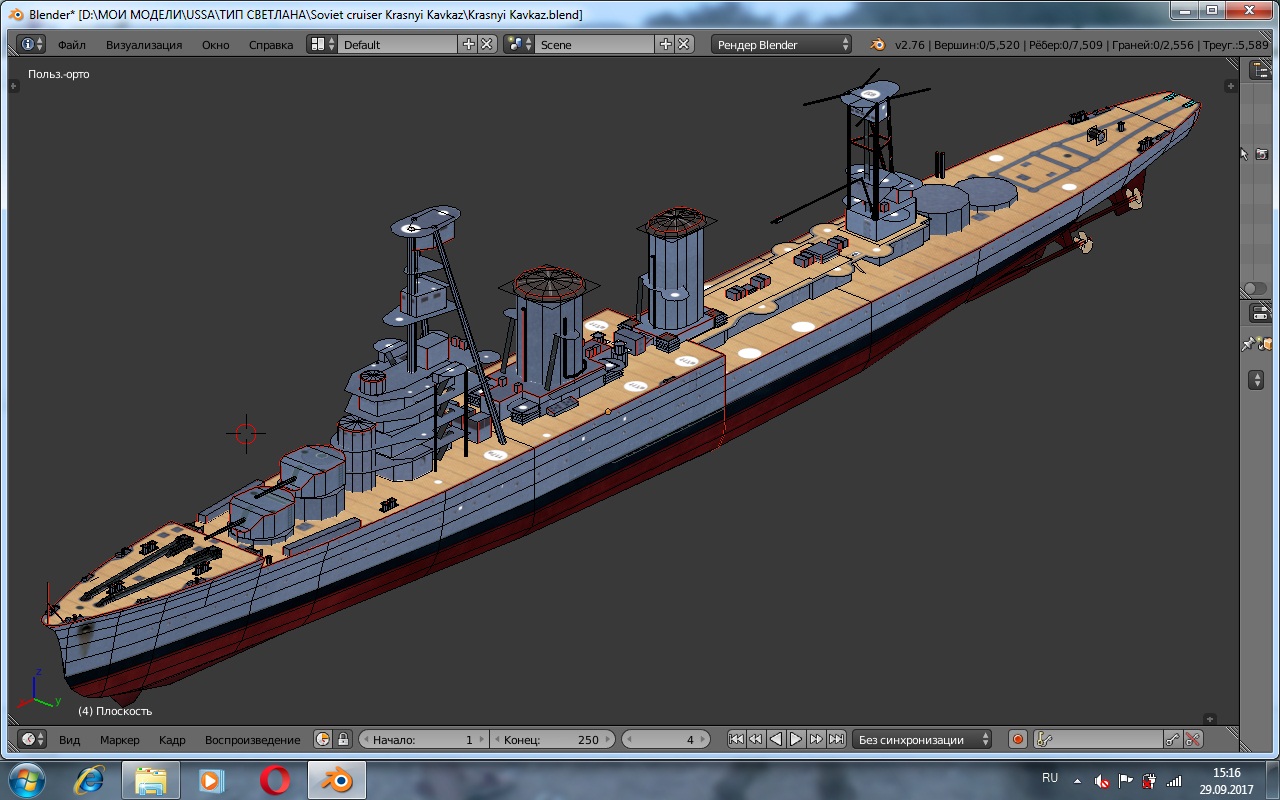Click the current frame field showing 4
1280x800 pixels.
click(665, 739)
